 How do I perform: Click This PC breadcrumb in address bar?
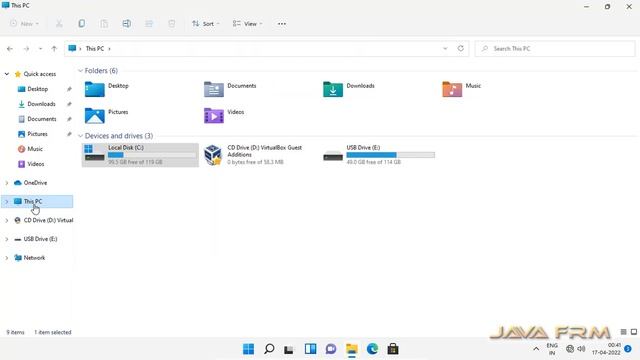pyautogui.click(x=95, y=49)
